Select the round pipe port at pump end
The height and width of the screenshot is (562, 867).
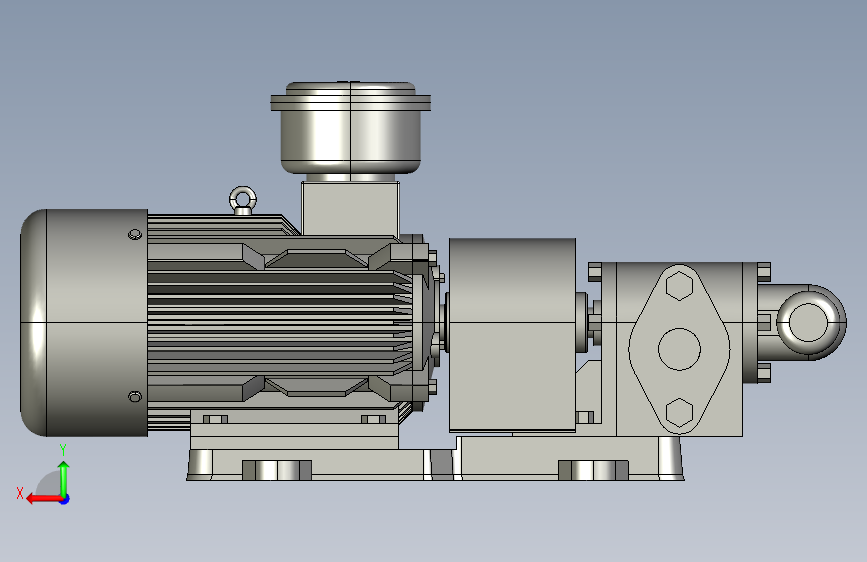point(808,322)
